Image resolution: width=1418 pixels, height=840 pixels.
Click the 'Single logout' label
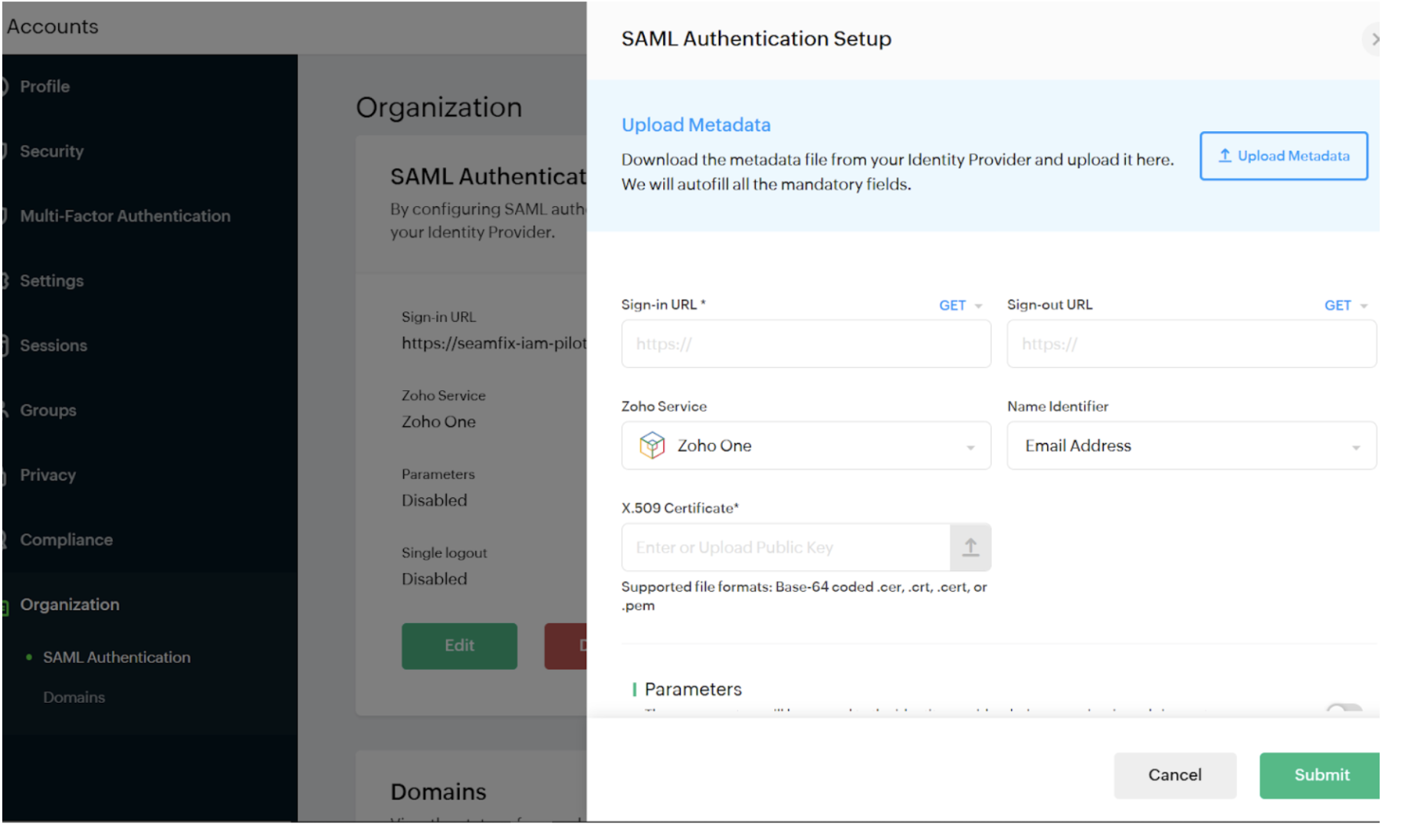tap(445, 553)
